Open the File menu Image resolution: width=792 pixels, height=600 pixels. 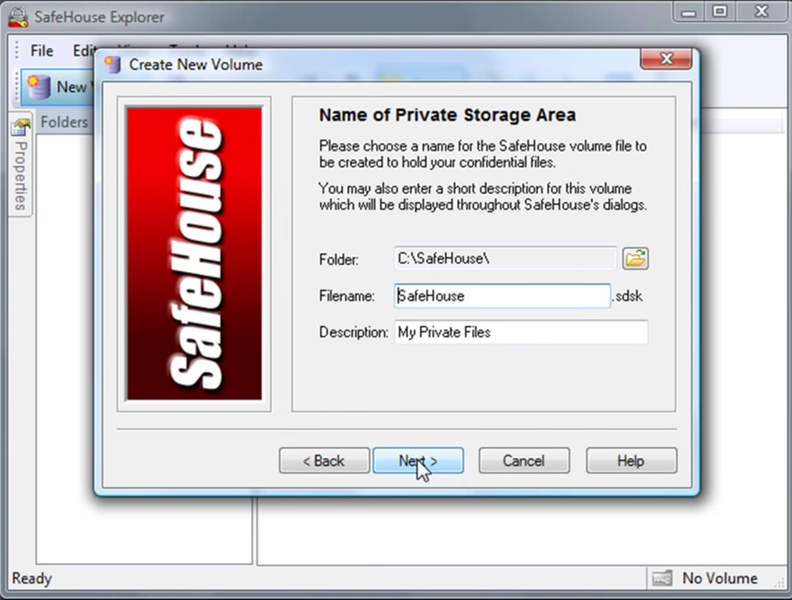click(41, 51)
